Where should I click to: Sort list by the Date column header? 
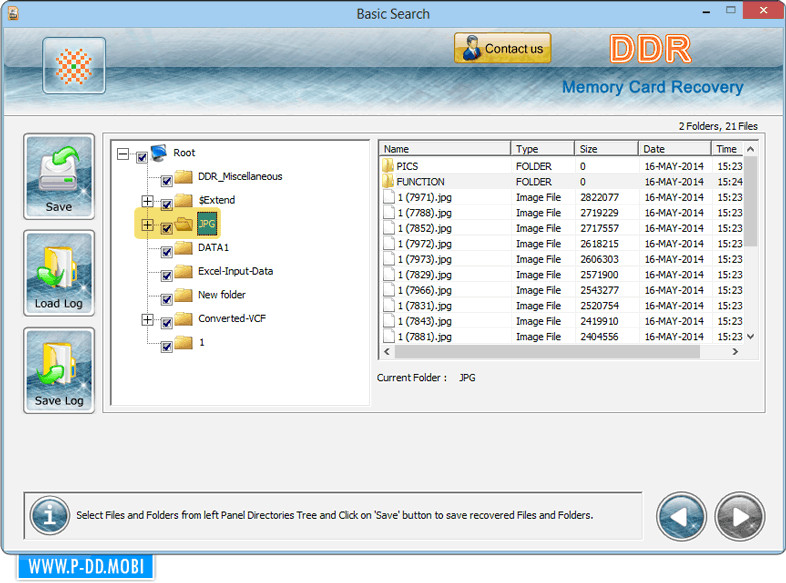(674, 149)
